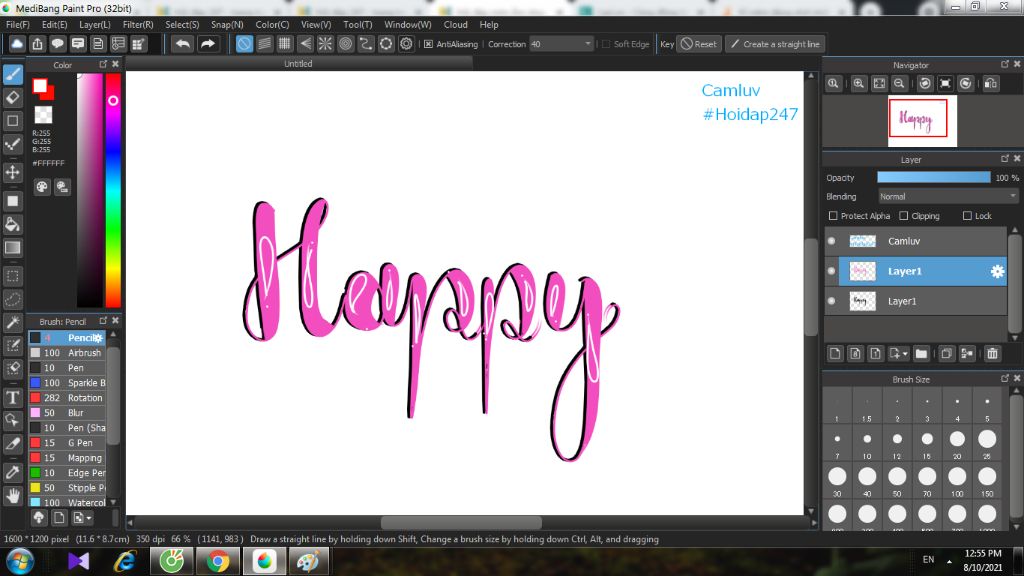Select the Gradient tool
The image size is (1024, 576).
[13, 248]
